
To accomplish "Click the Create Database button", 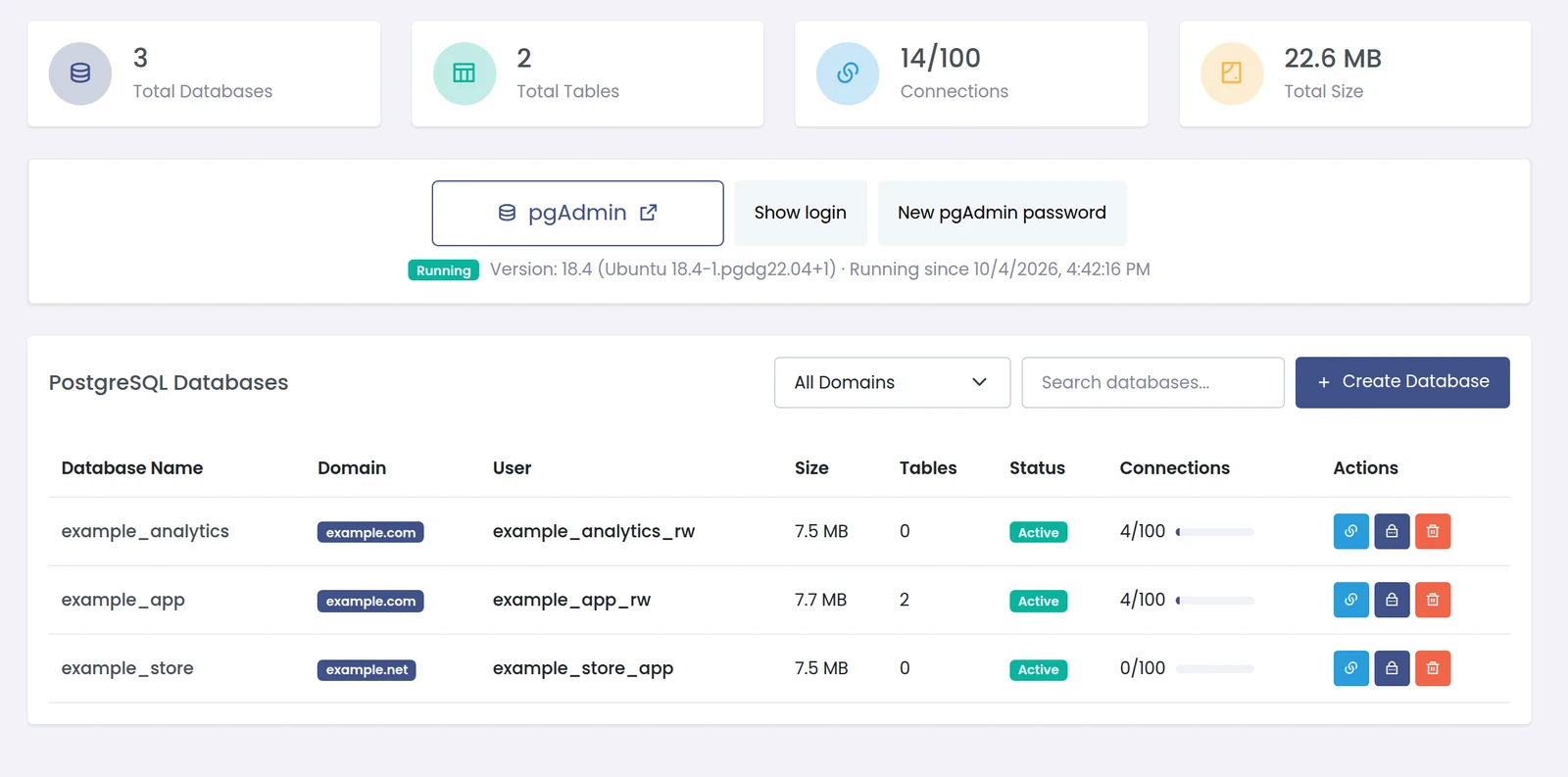I will click(x=1402, y=382).
